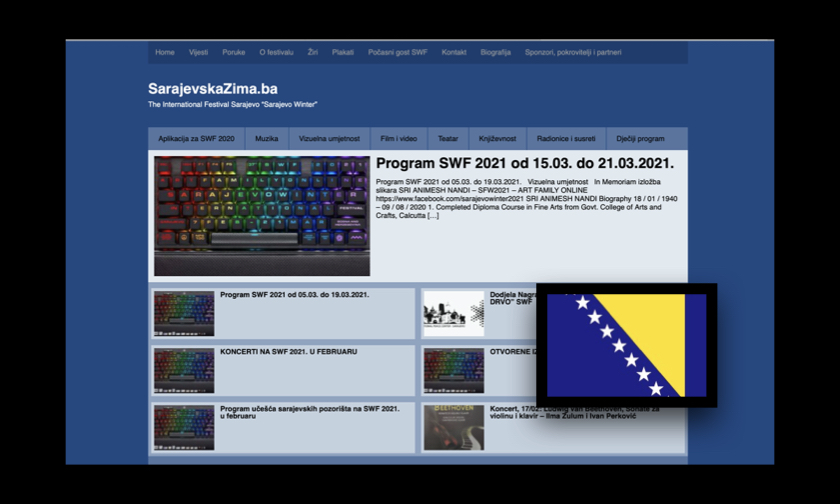The width and height of the screenshot is (840, 504).
Task: Open headline Program SWF 2021 od 15.03.
Action: click(524, 163)
